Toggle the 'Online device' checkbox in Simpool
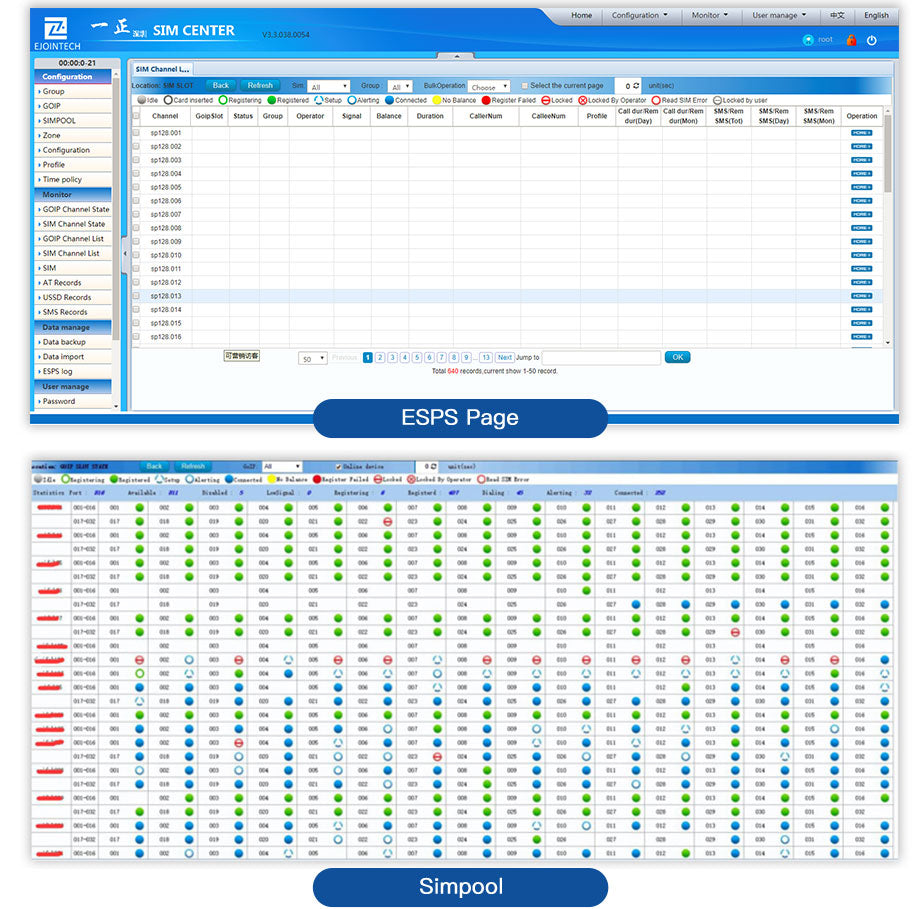The width and height of the screenshot is (920, 909). coord(338,466)
